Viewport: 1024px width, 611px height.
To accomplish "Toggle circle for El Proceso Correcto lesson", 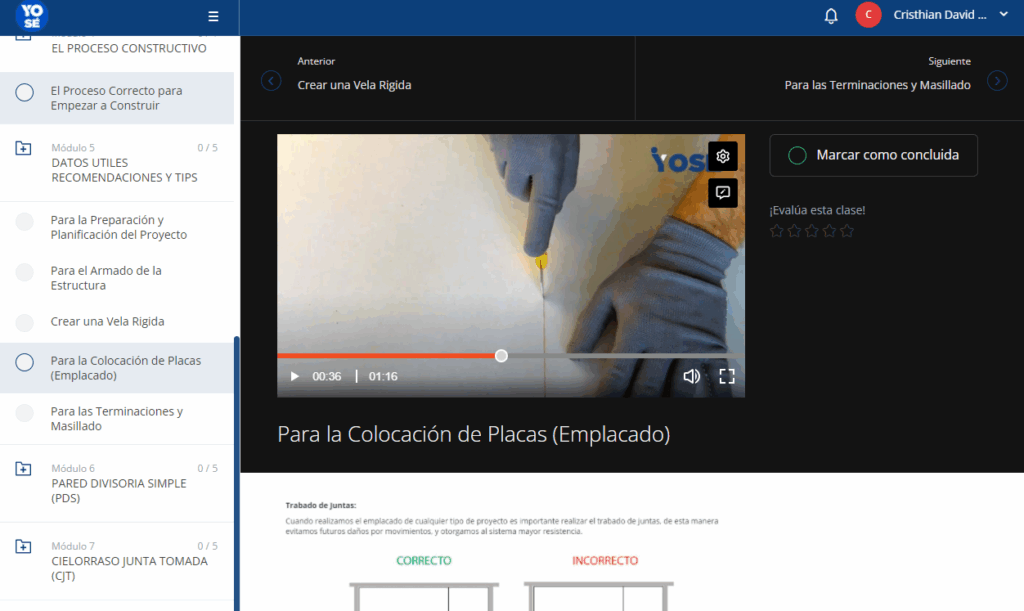I will coord(24,93).
